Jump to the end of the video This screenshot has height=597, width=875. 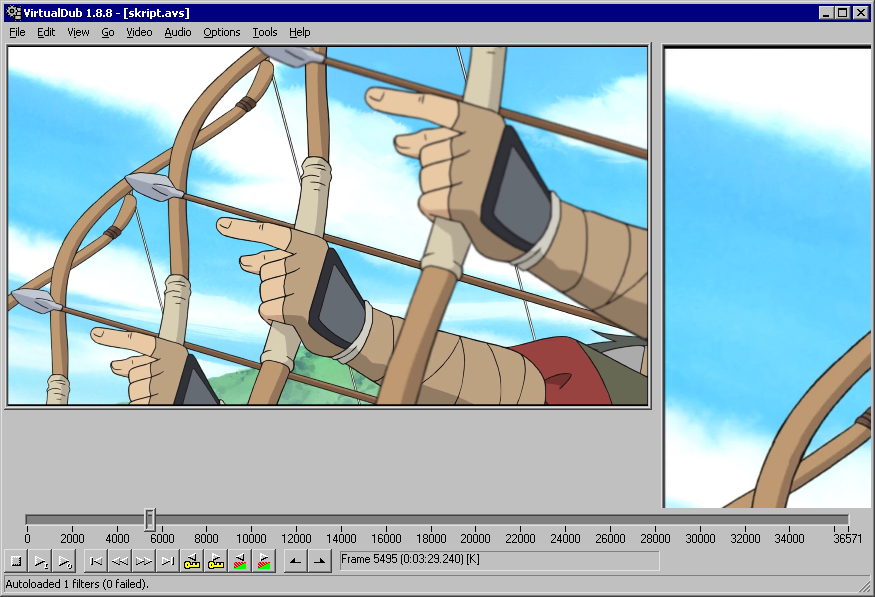coord(167,561)
